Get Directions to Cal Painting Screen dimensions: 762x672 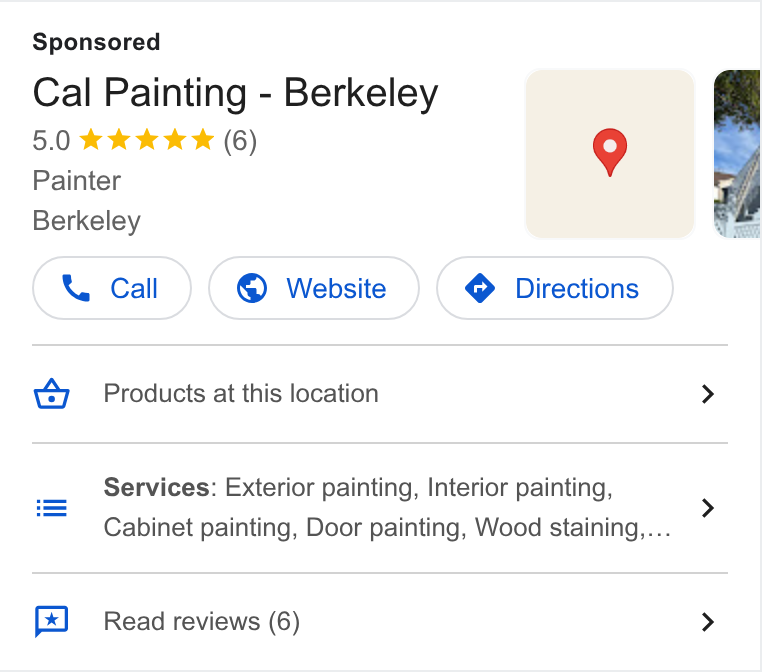(554, 288)
